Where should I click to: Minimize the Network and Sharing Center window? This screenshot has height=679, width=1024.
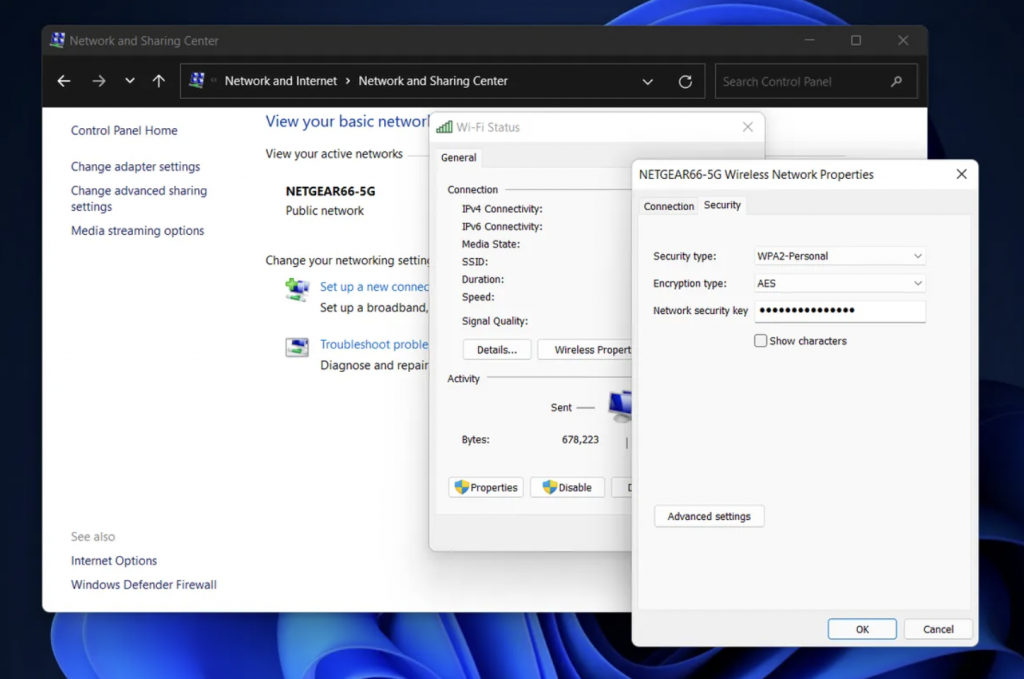pyautogui.click(x=810, y=40)
